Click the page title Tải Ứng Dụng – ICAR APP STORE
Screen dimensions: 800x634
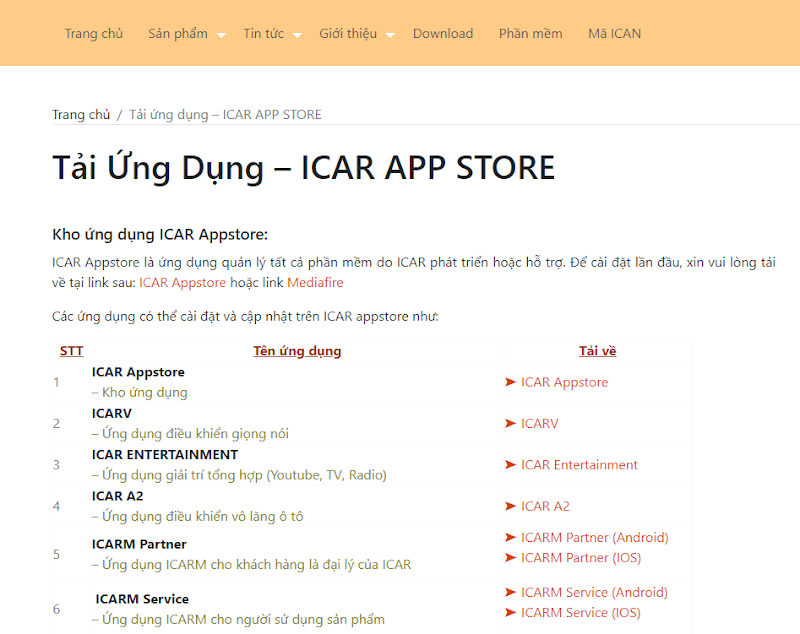coord(304,168)
